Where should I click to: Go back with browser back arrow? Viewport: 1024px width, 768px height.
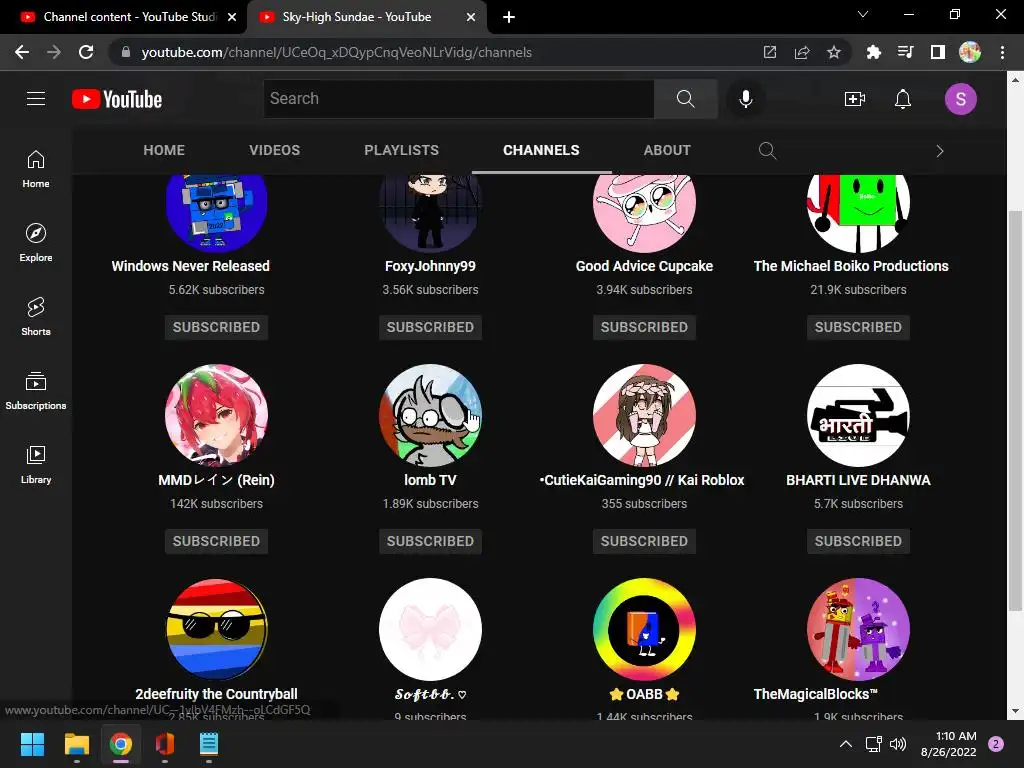coord(22,52)
